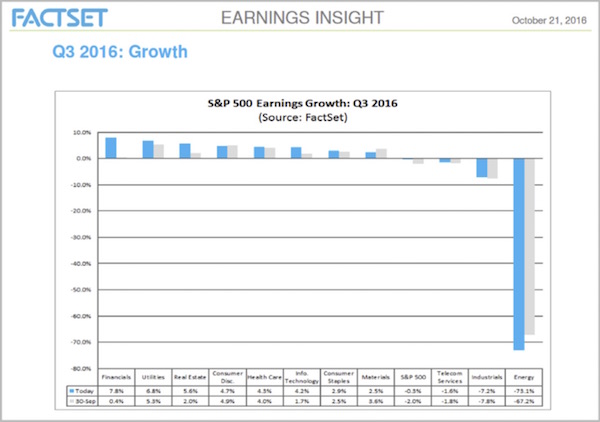Click the 'Financials' column header
The width and height of the screenshot is (600, 422).
pos(116,377)
